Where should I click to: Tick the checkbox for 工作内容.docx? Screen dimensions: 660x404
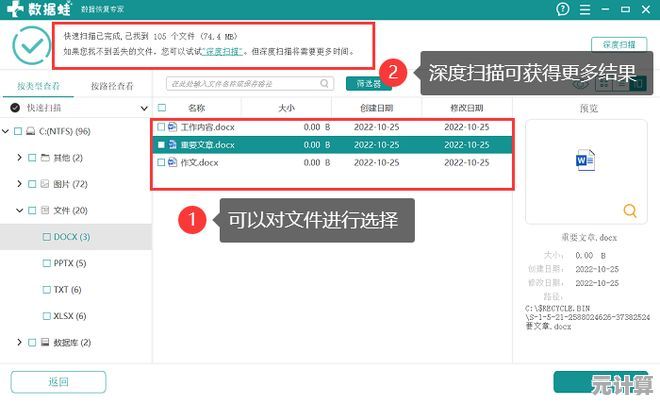point(161,127)
